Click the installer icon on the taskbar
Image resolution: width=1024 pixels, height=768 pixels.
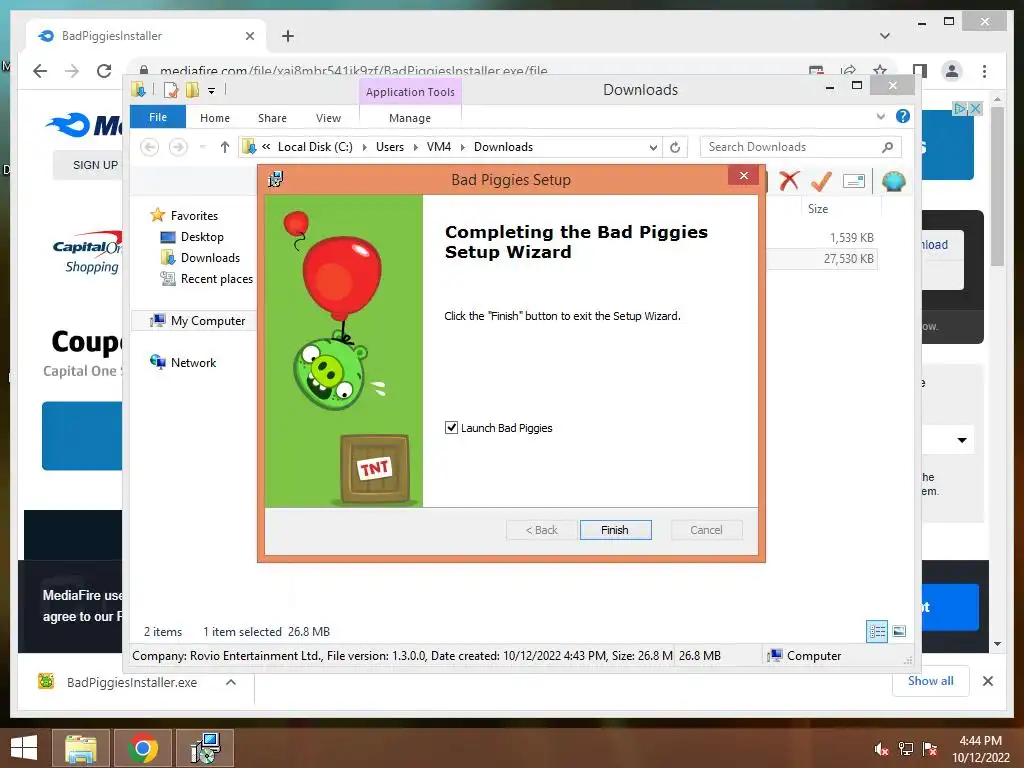click(x=206, y=748)
